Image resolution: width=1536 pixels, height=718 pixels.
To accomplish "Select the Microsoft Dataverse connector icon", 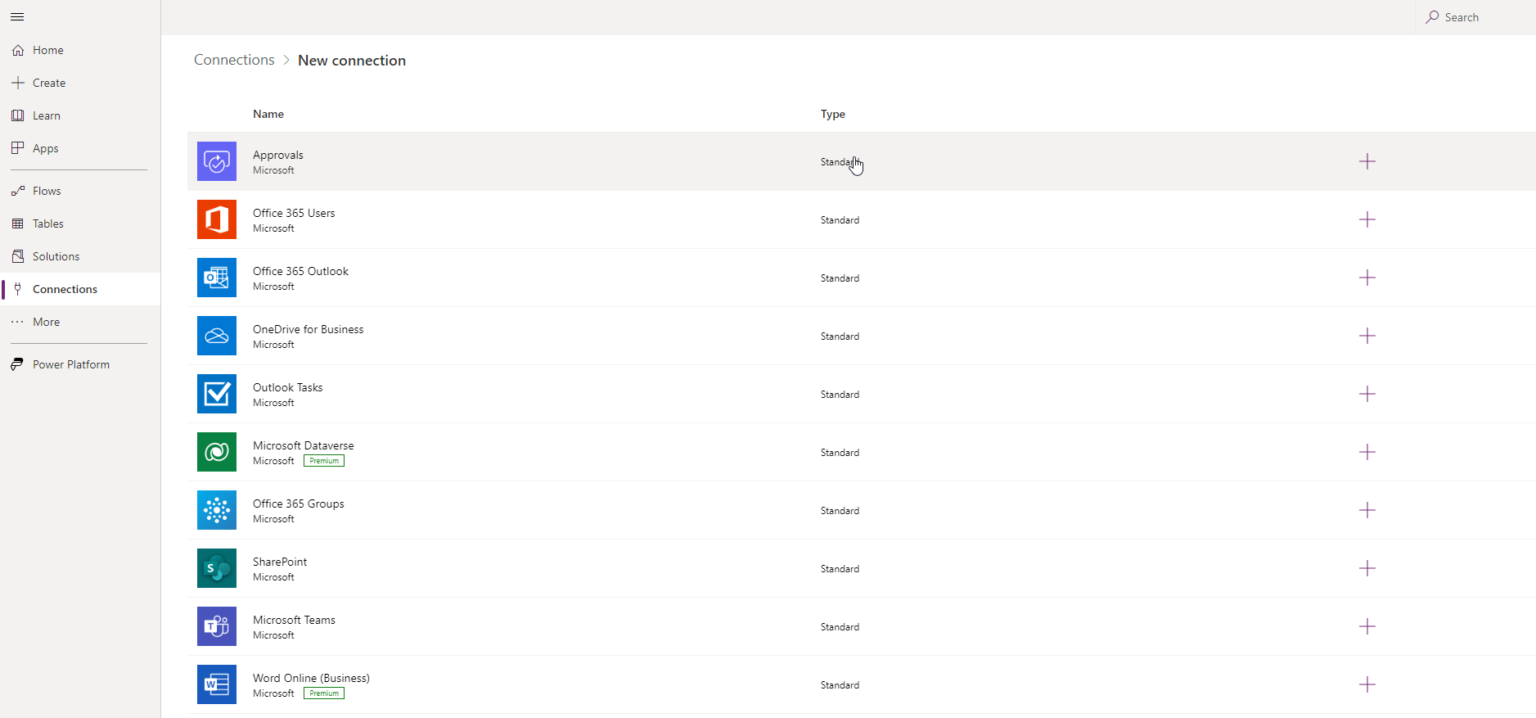I will (216, 451).
